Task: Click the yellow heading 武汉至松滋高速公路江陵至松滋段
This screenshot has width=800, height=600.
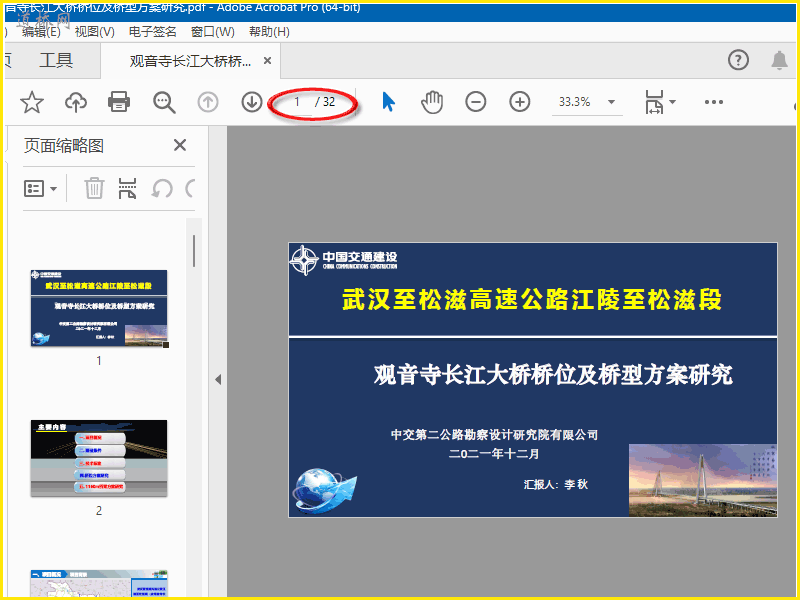Action: tap(532, 299)
